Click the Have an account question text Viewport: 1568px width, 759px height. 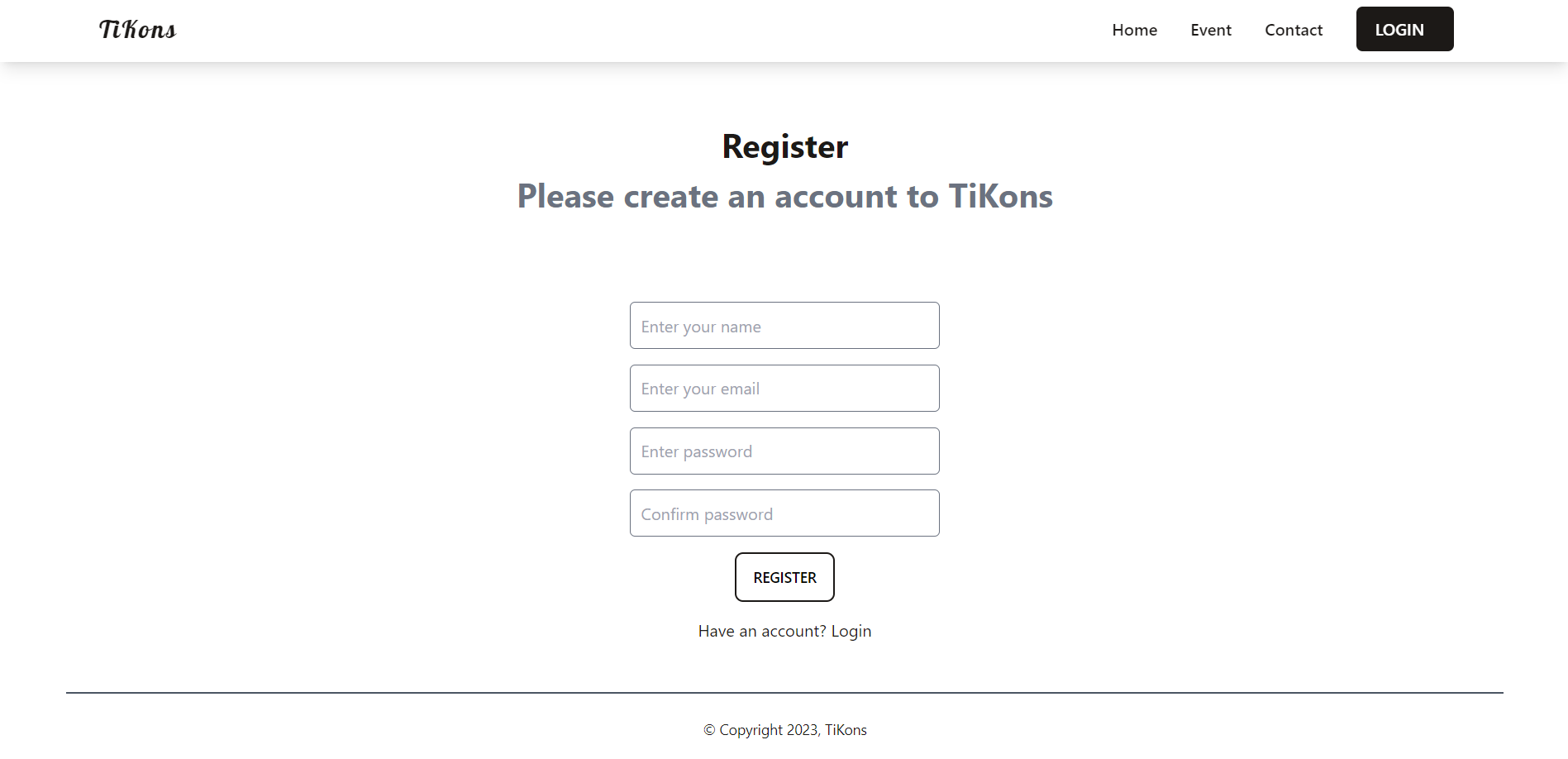pyautogui.click(x=760, y=630)
